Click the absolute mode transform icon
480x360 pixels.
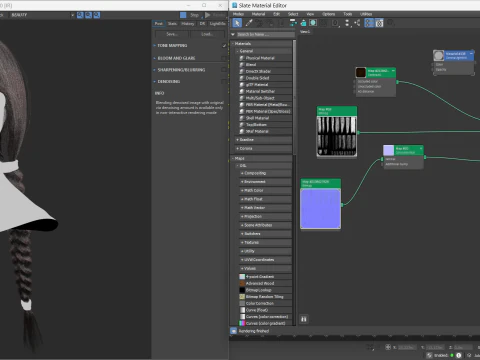[388, 347]
